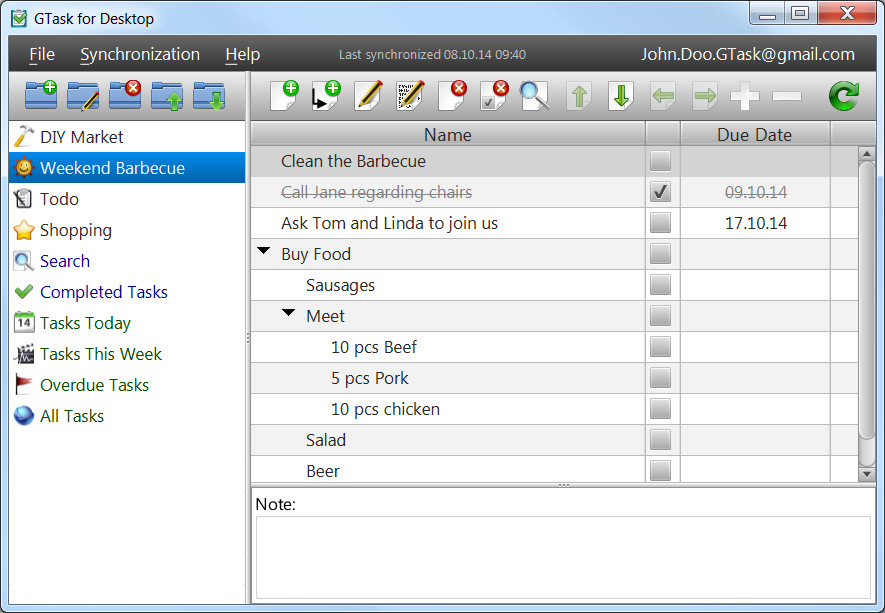Select the Beer task name
This screenshot has width=885, height=613.
coord(323,471)
